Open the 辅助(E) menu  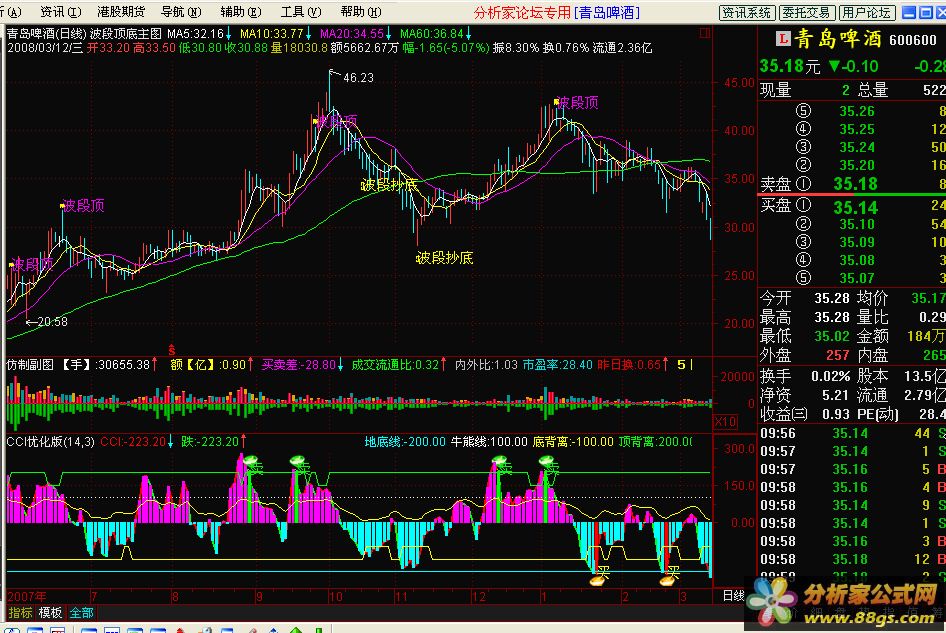[241, 11]
